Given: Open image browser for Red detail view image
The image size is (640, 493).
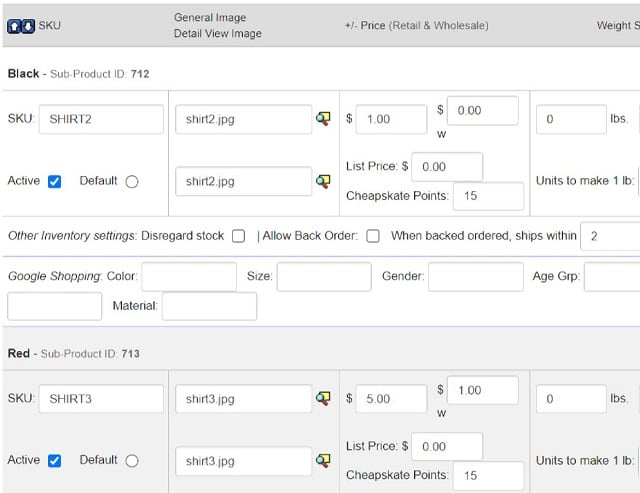Looking at the screenshot, I should point(323,460).
